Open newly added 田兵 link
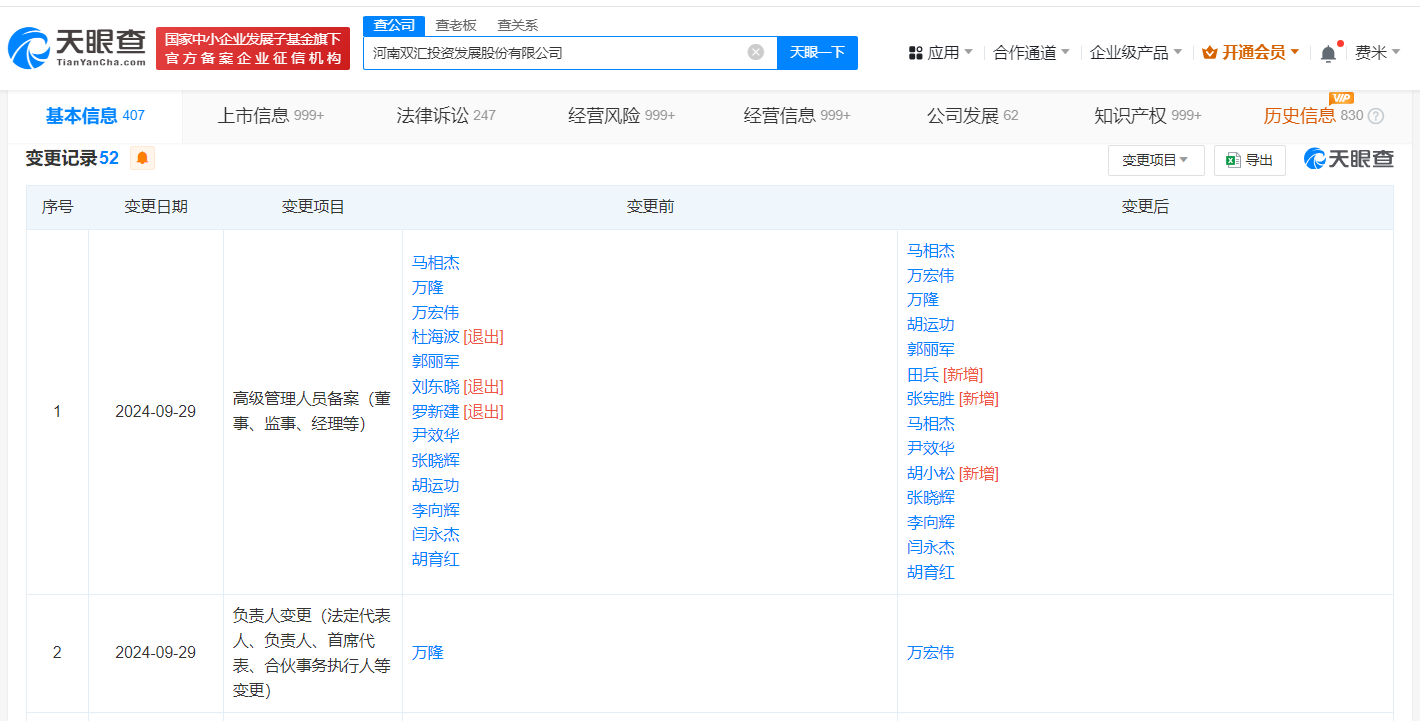This screenshot has width=1420, height=721. click(x=923, y=374)
